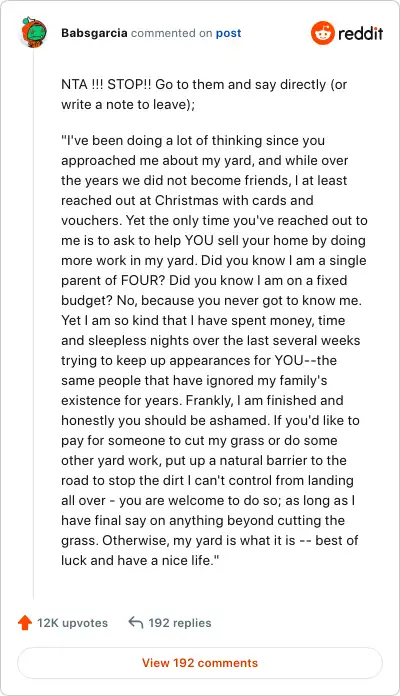Click the orange Reddit Snoo logo
Viewport: 400px width, 696px height.
(x=323, y=33)
